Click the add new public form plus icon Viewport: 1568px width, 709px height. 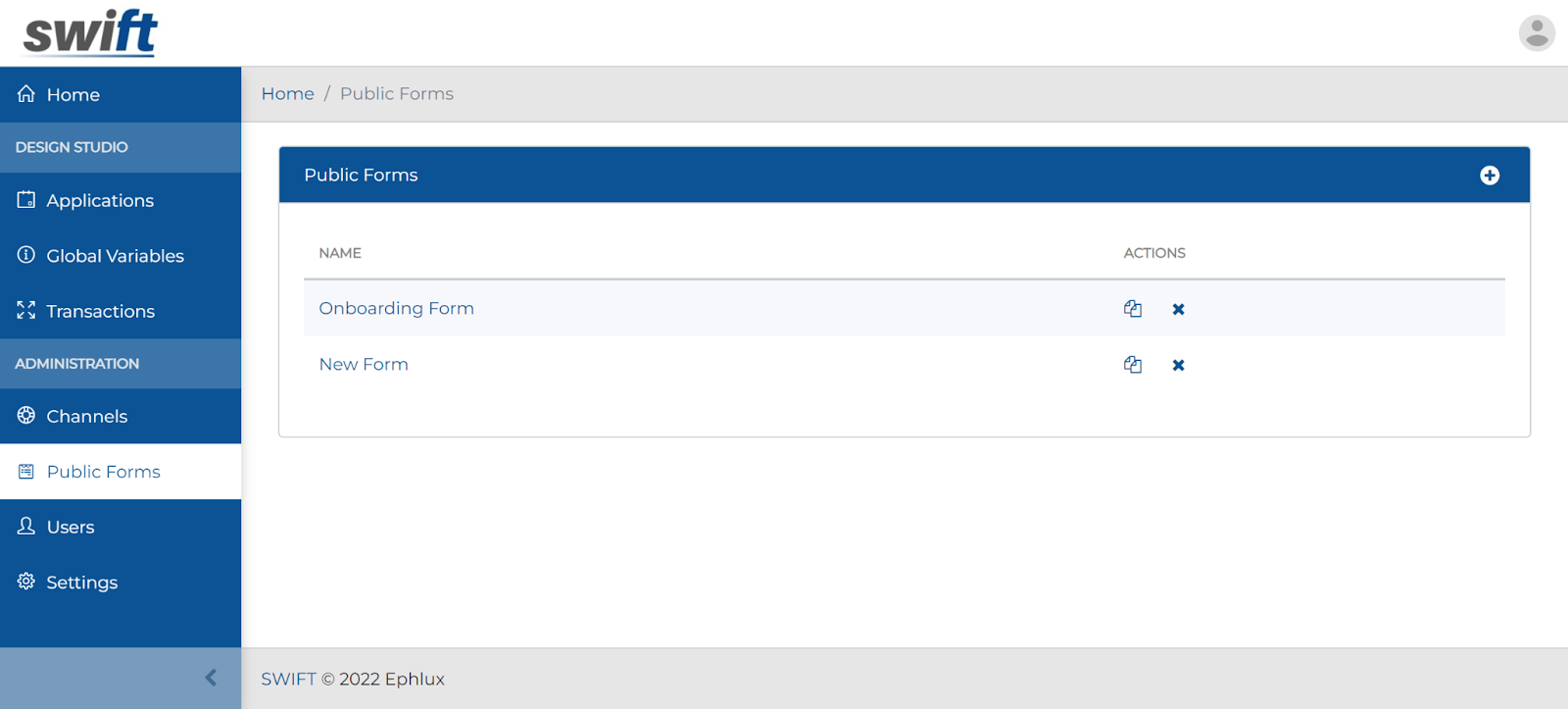coord(1489,176)
